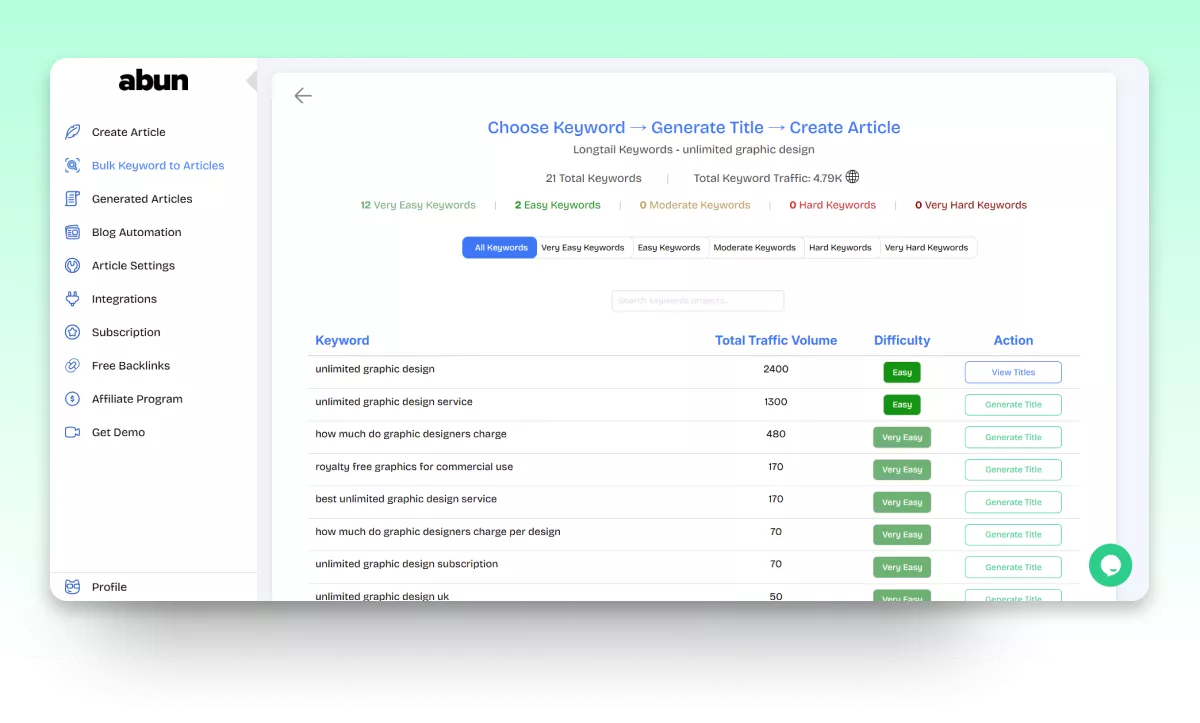Screen dimensions: 1200x723
Task: Click View Titles for unlimited graphic design
Action: pos(1013,372)
